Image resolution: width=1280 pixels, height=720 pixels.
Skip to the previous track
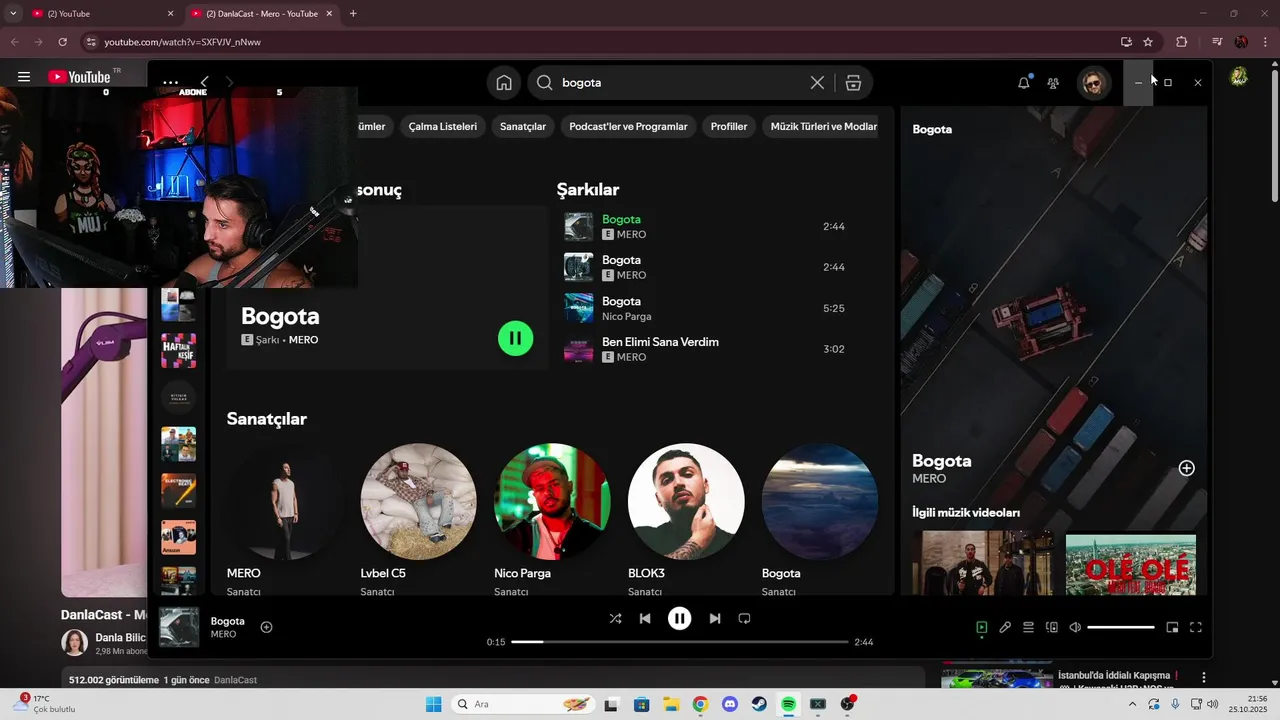point(645,619)
